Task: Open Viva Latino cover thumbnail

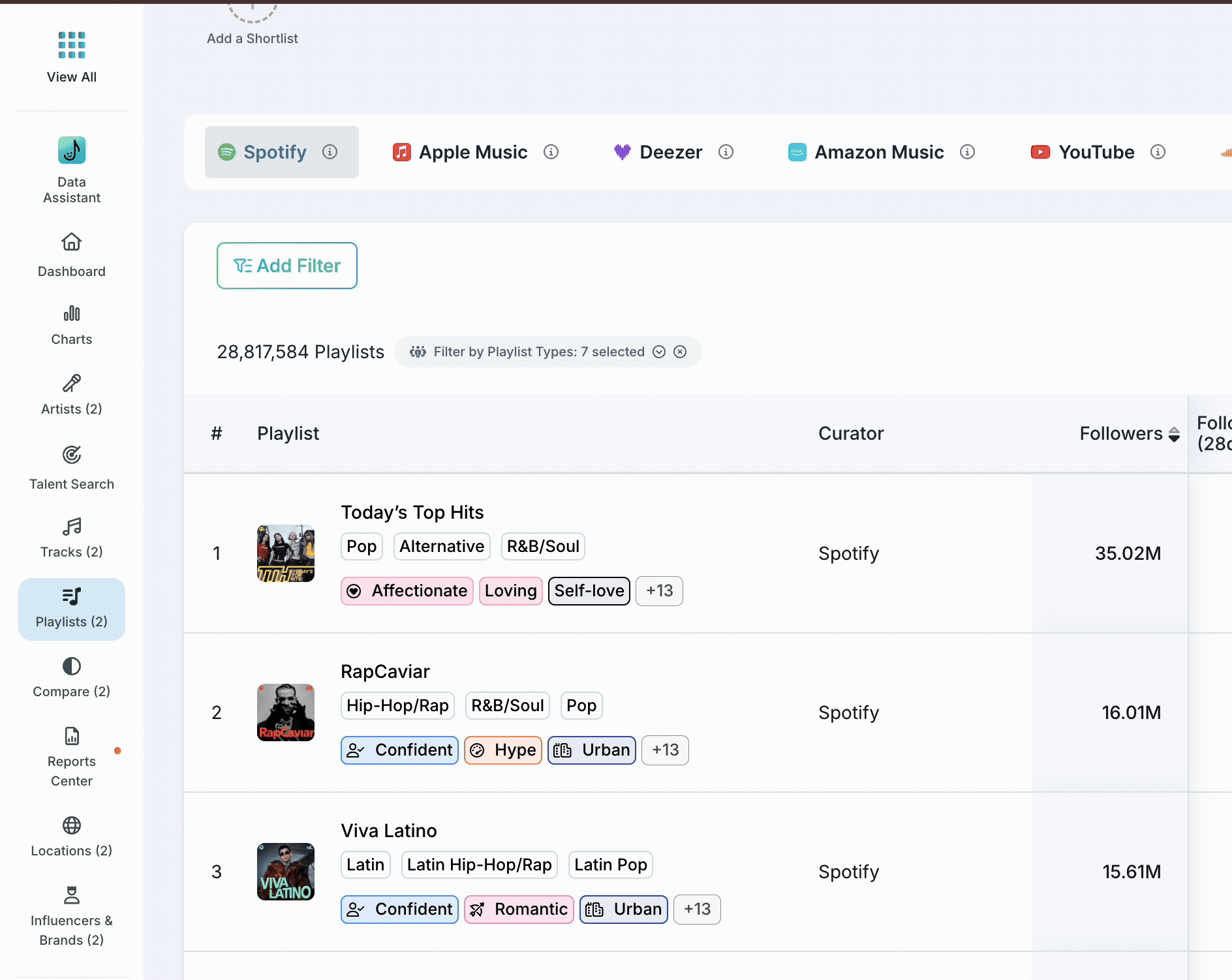Action: tap(286, 872)
